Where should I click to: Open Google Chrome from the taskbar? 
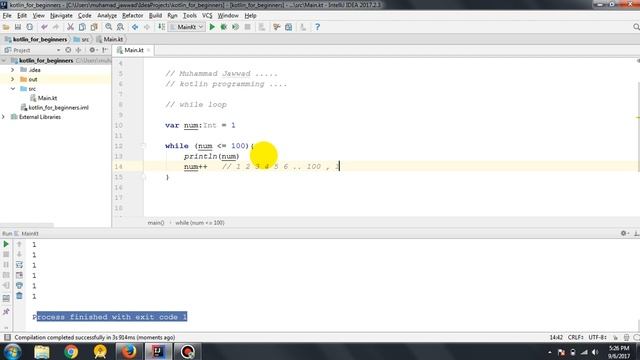click(x=71, y=351)
